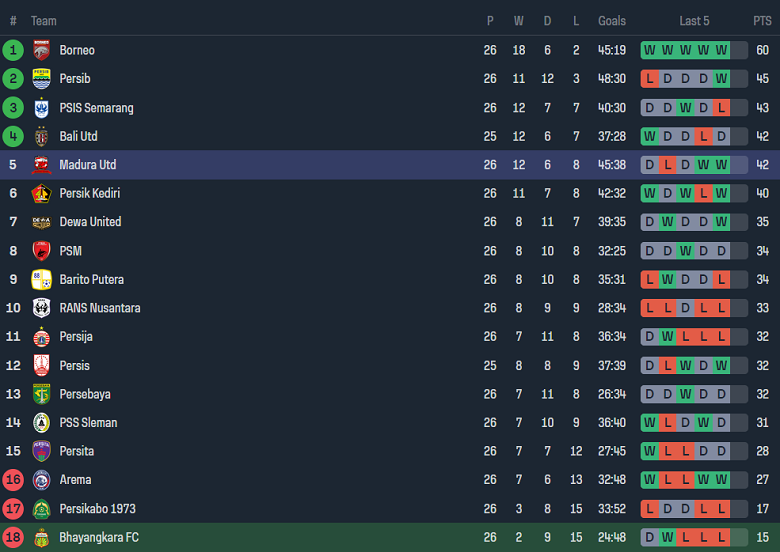Viewport: 780px width, 552px height.
Task: Click the green rank 1 position badge
Action: pos(13,50)
